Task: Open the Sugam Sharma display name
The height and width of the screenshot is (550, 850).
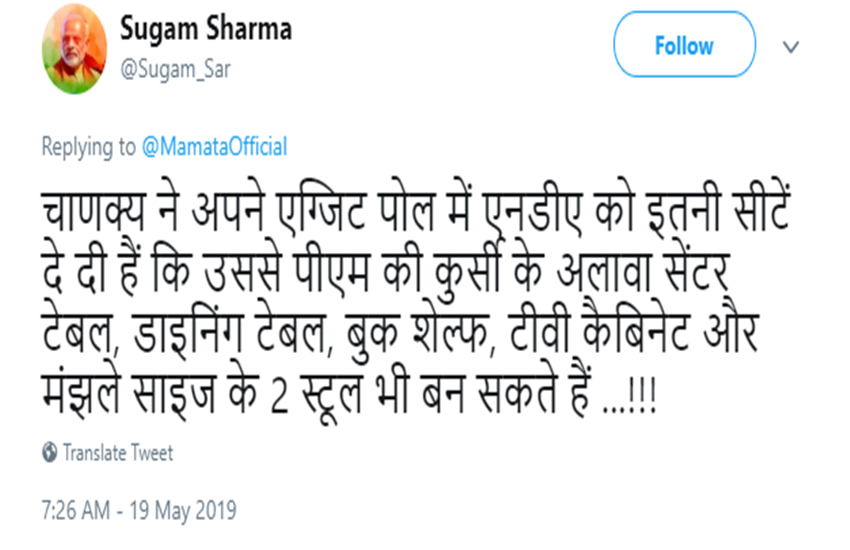Action: coord(206,29)
